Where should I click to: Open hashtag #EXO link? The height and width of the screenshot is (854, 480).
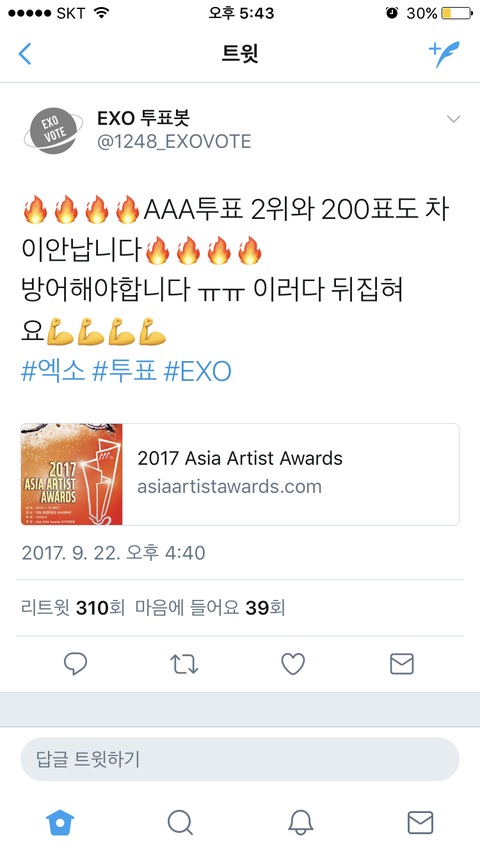(x=198, y=371)
